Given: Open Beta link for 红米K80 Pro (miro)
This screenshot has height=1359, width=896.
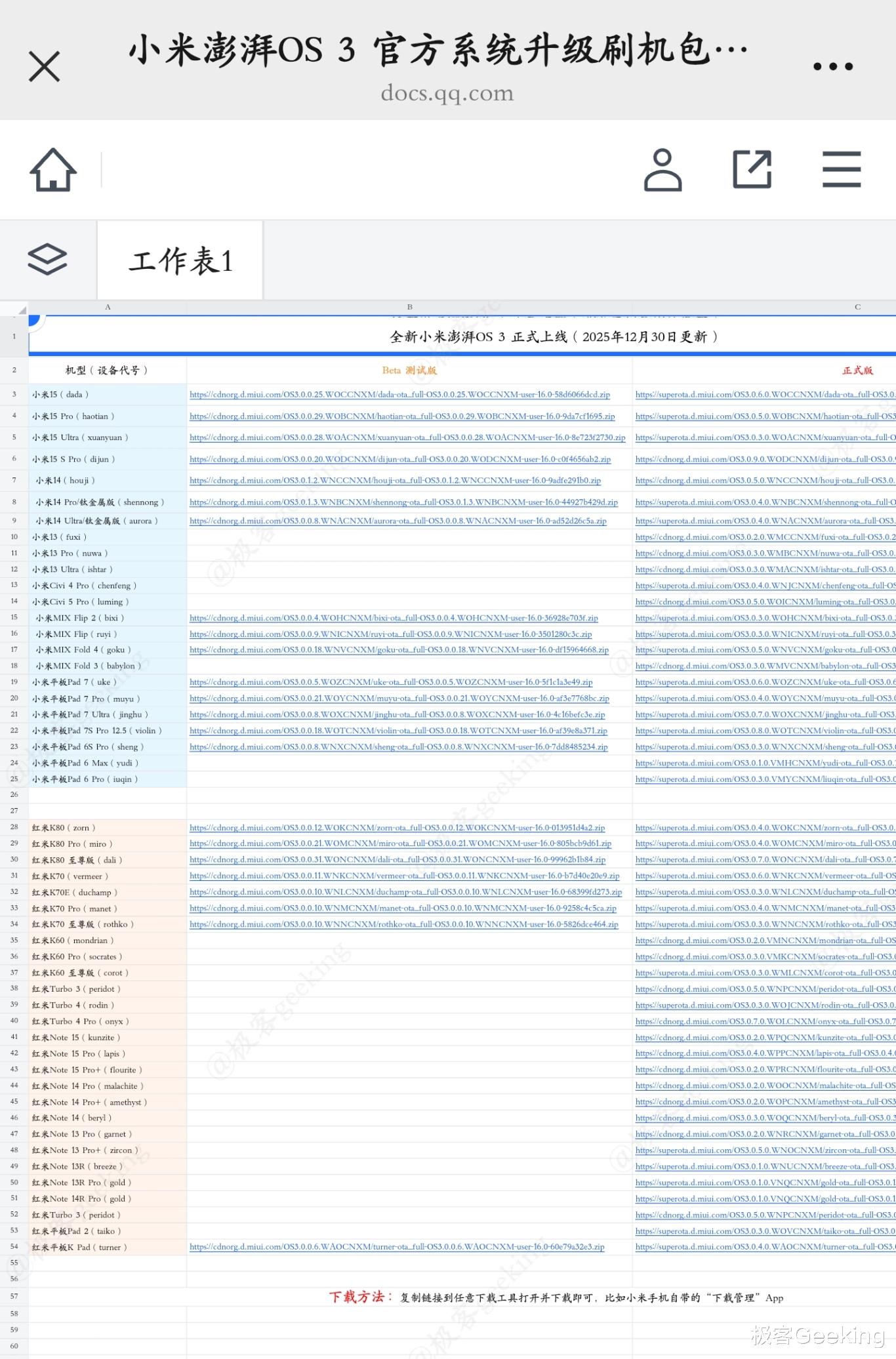Looking at the screenshot, I should [x=400, y=843].
